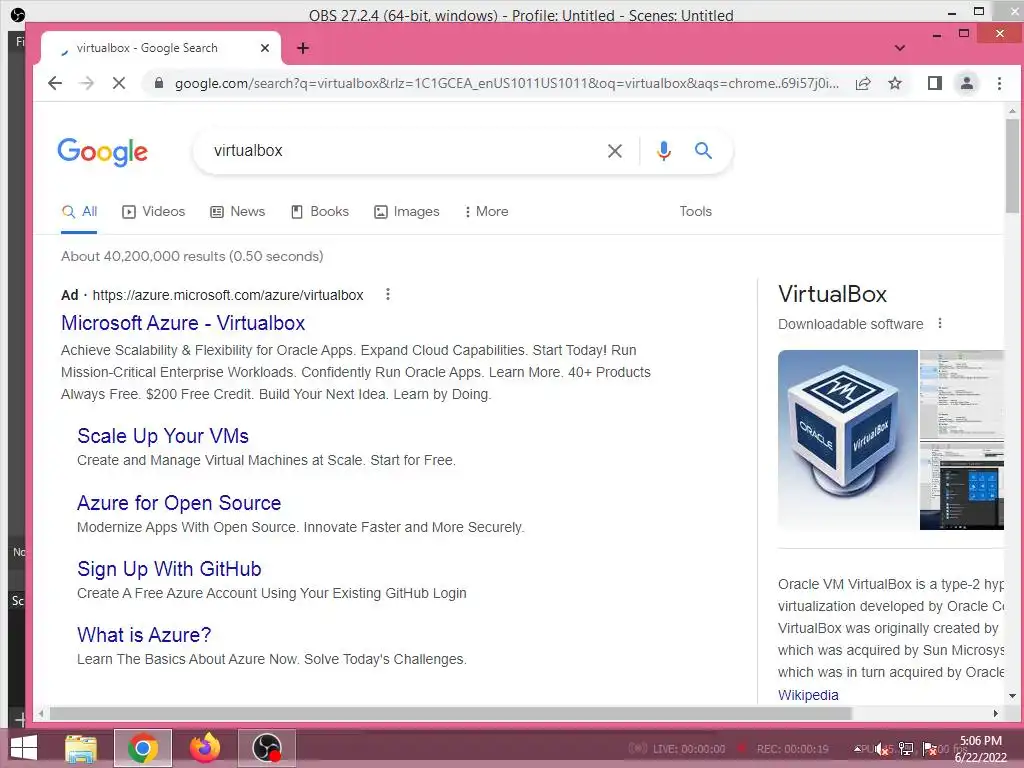The width and height of the screenshot is (1024, 768).
Task: Switch to Images results
Action: click(406, 212)
